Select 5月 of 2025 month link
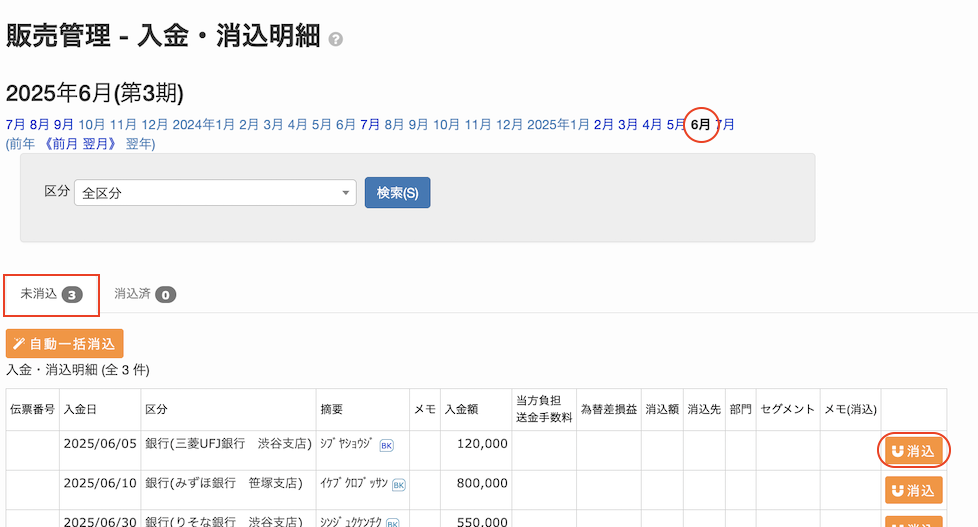This screenshot has height=527, width=978. click(676, 125)
